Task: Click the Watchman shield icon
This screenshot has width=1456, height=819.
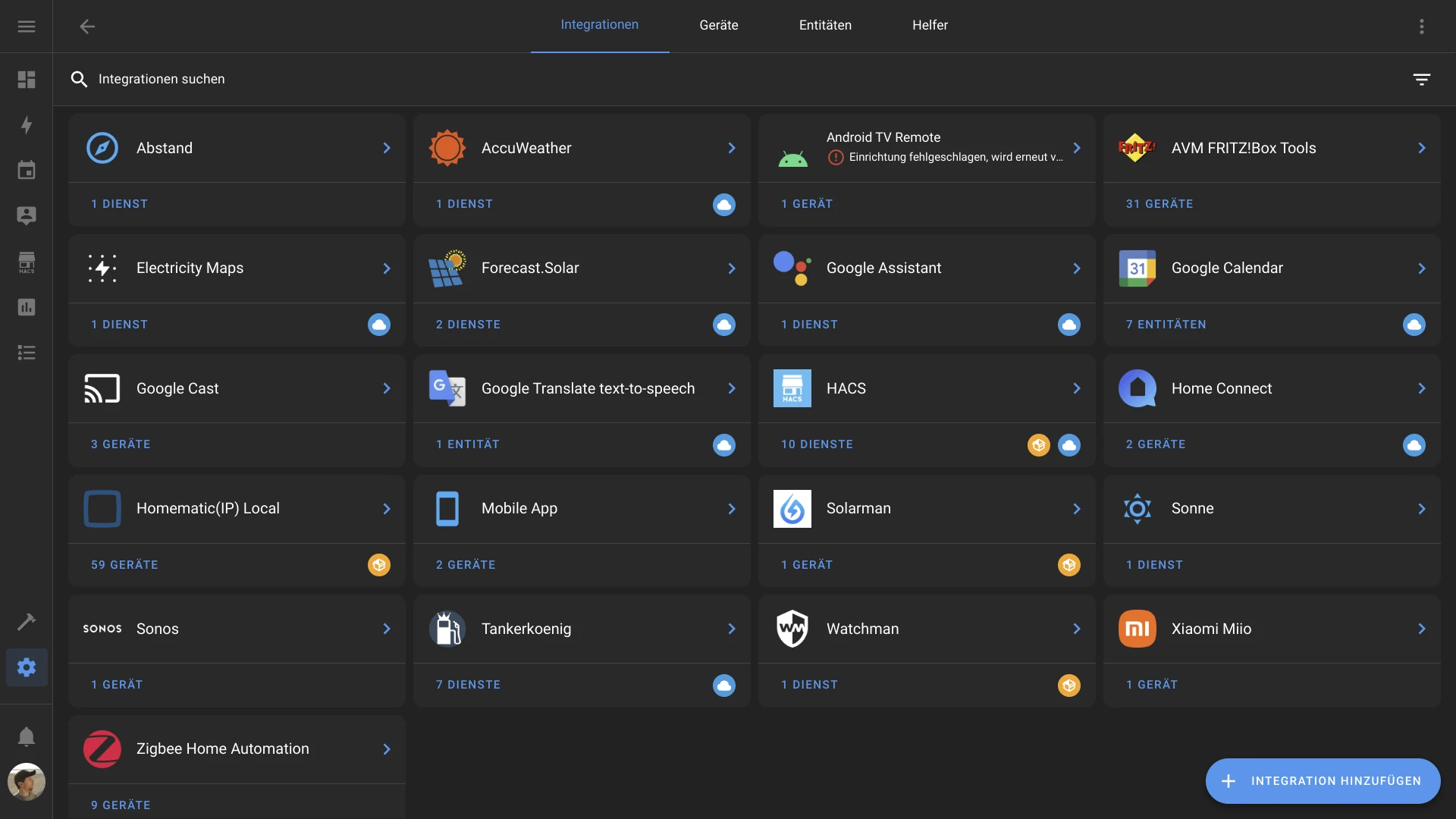Action: 792,629
